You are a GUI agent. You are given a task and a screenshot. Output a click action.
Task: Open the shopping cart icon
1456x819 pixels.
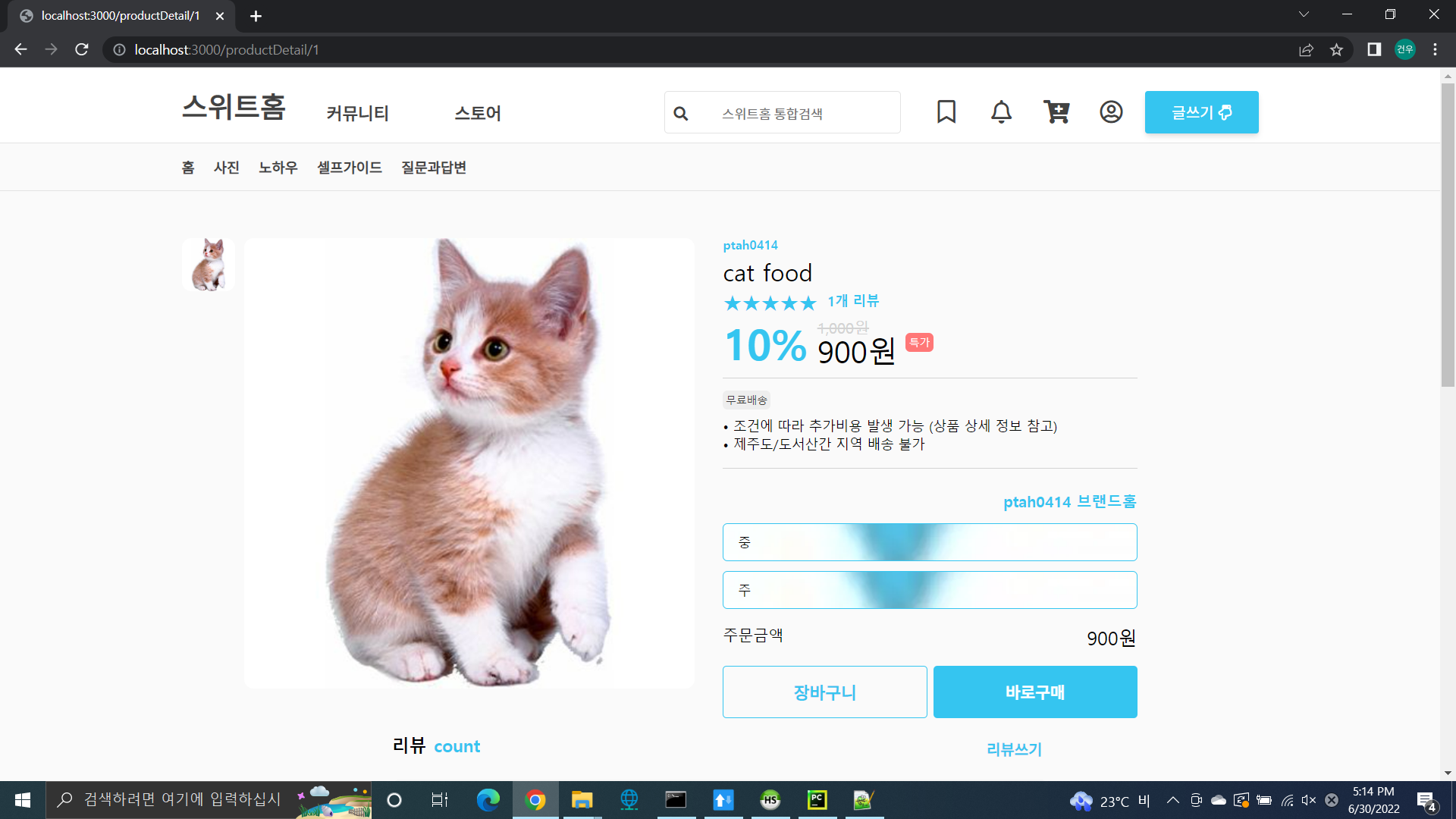tap(1056, 111)
